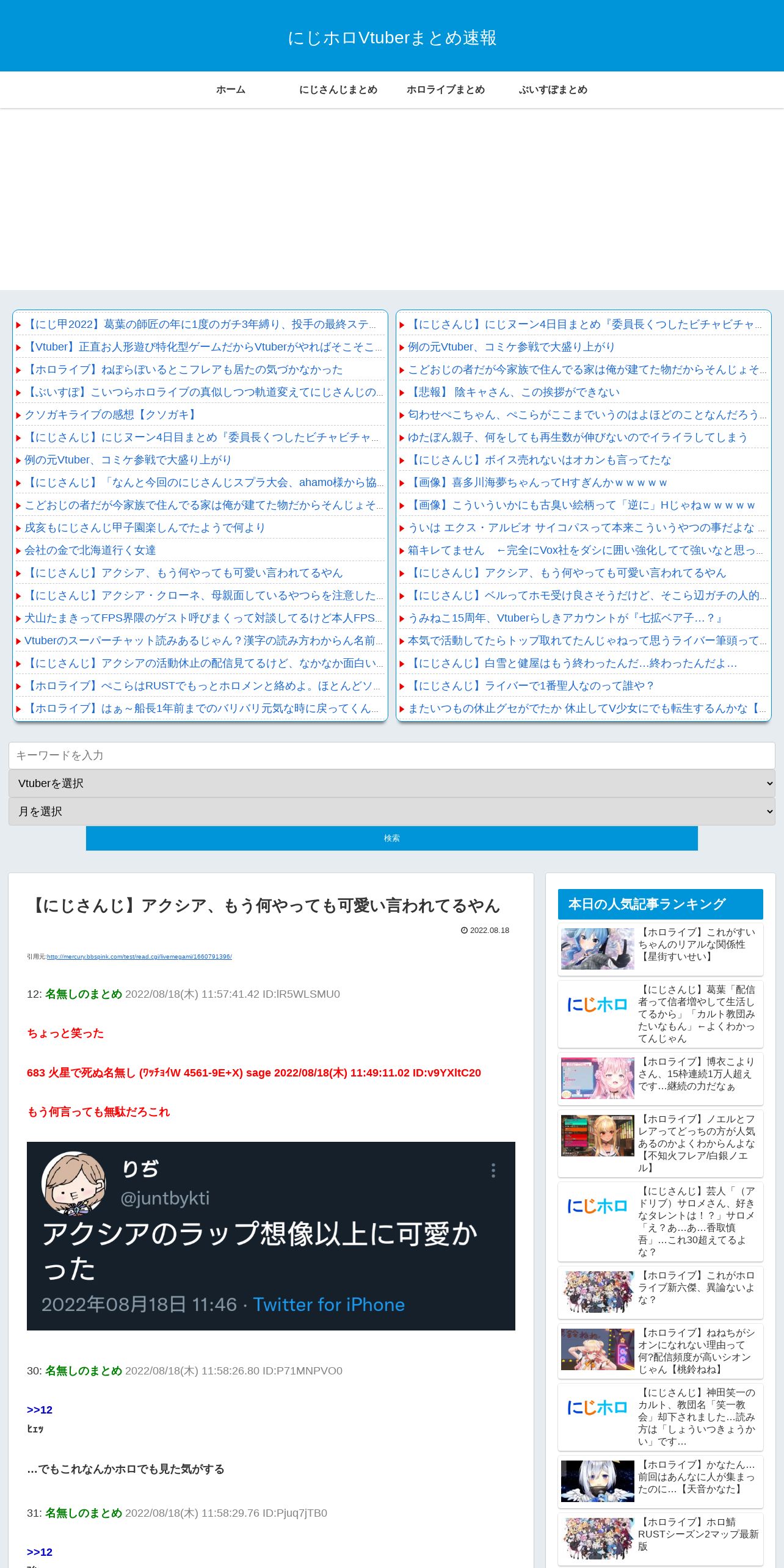Open the にじホロVtuberまとめ速報 site title
The image size is (784, 1568).
[x=392, y=38]
